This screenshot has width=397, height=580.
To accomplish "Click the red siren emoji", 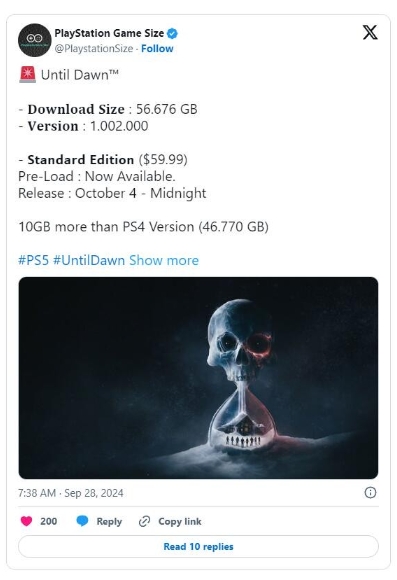I will (x=27, y=75).
